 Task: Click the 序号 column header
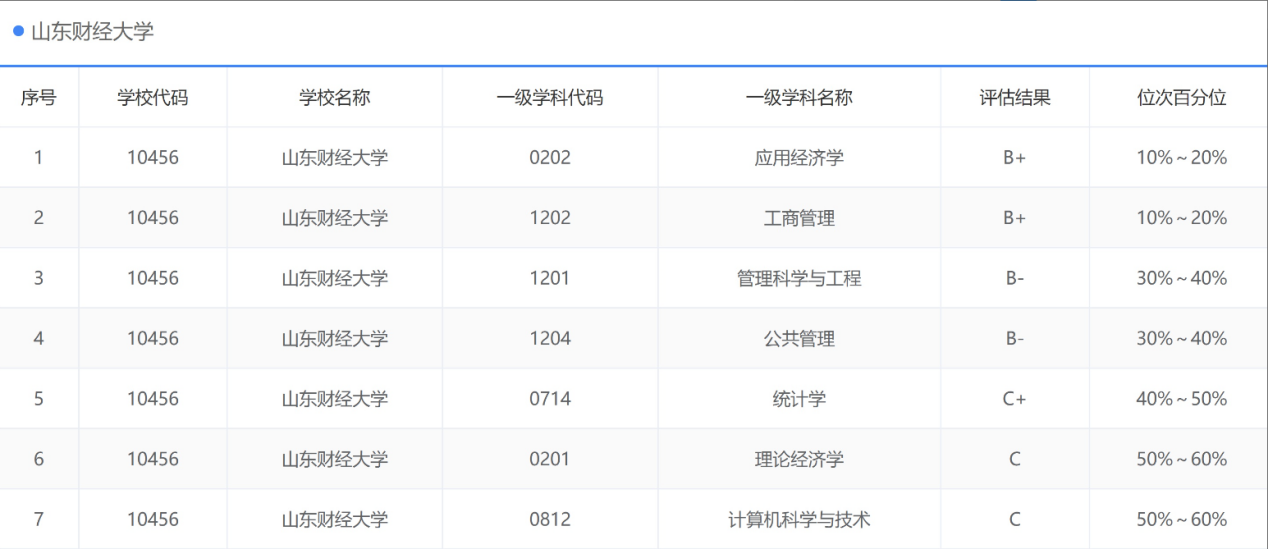pos(38,97)
